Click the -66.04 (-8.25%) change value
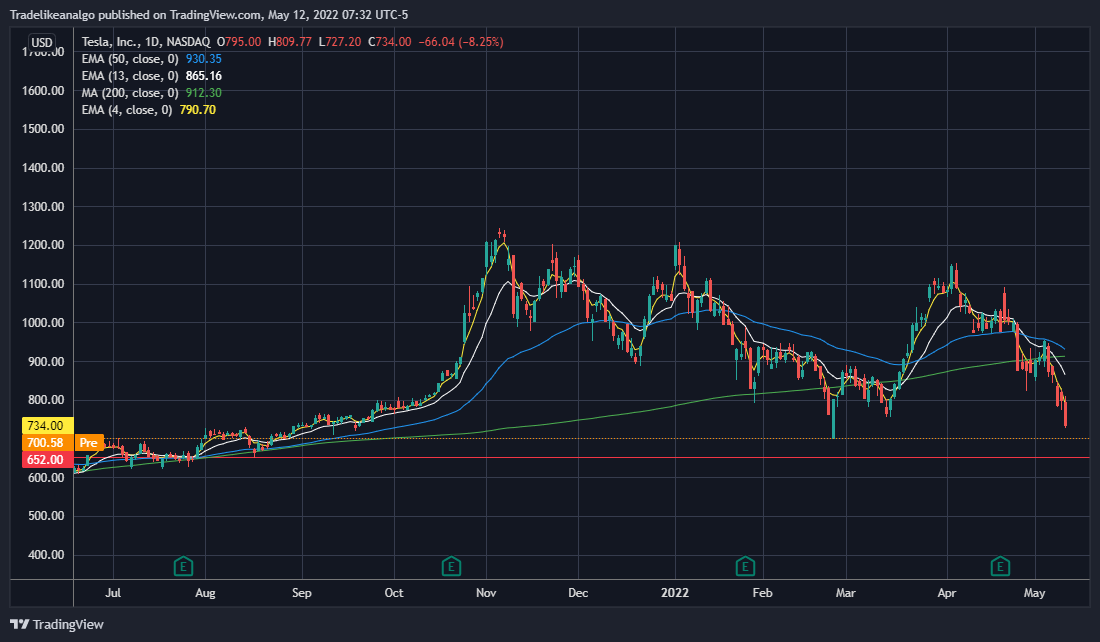 click(461, 42)
